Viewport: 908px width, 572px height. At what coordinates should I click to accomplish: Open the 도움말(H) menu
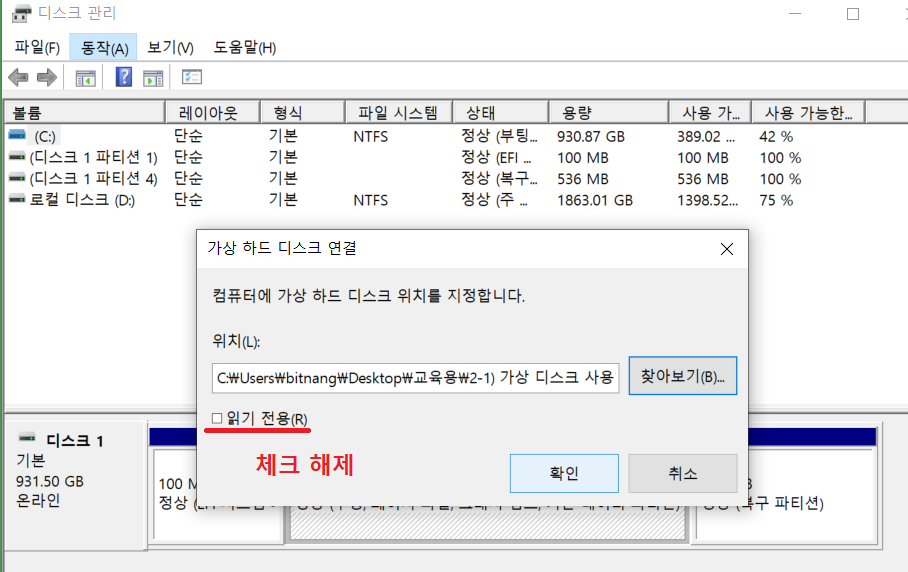tap(244, 47)
